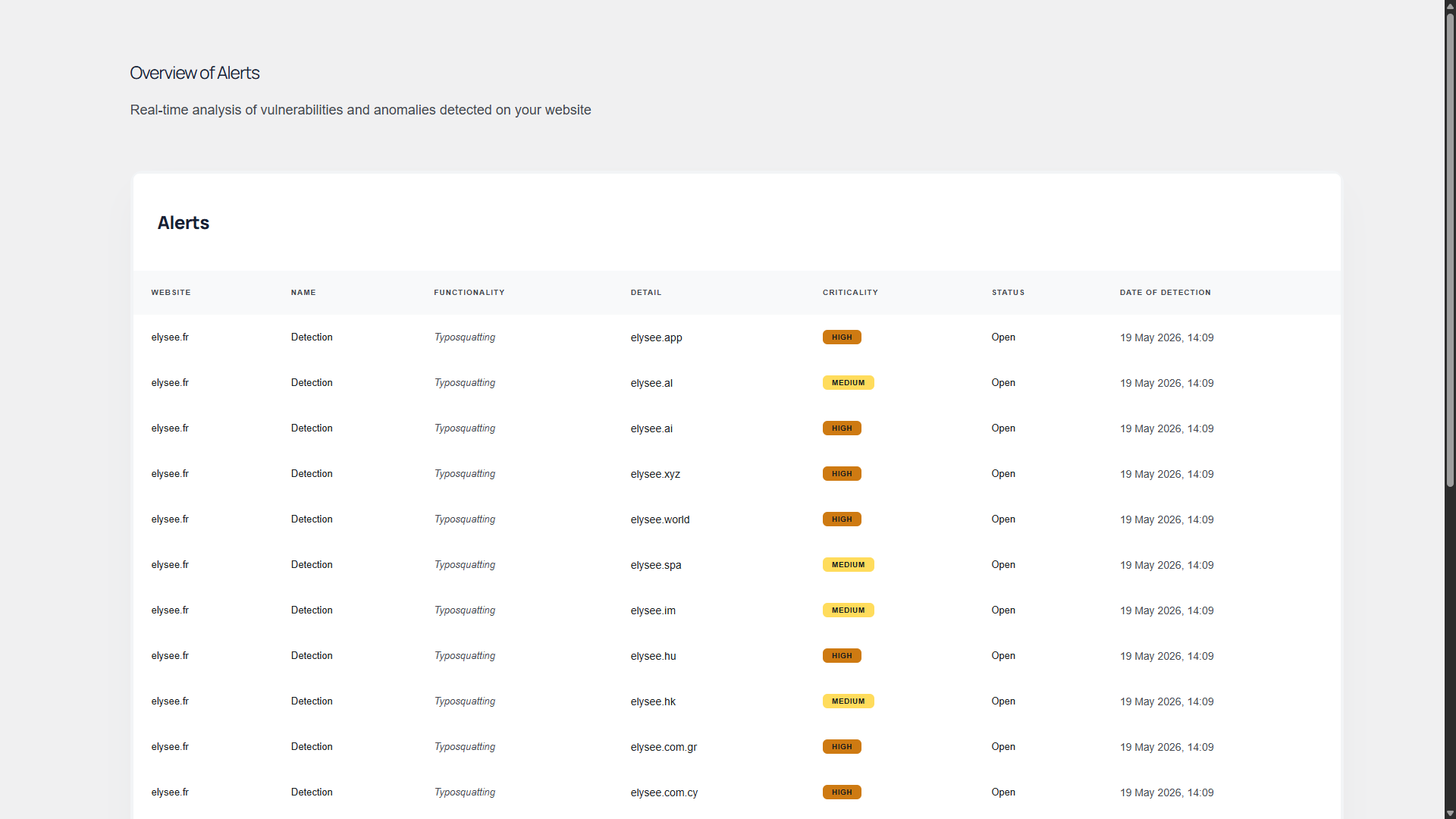Screen dimensions: 1456x819
Task: Click the MEDIUM badge for elysee.al
Action: pos(848,383)
